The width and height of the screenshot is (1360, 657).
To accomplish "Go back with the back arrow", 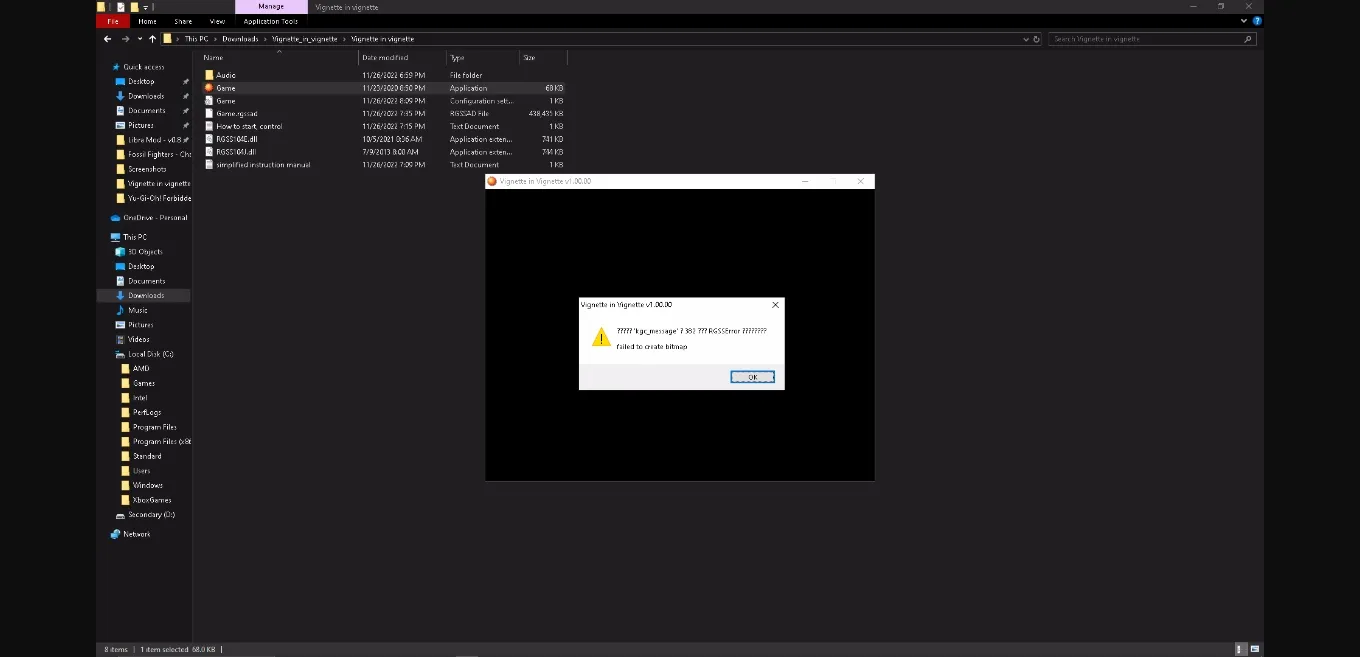I will point(108,39).
